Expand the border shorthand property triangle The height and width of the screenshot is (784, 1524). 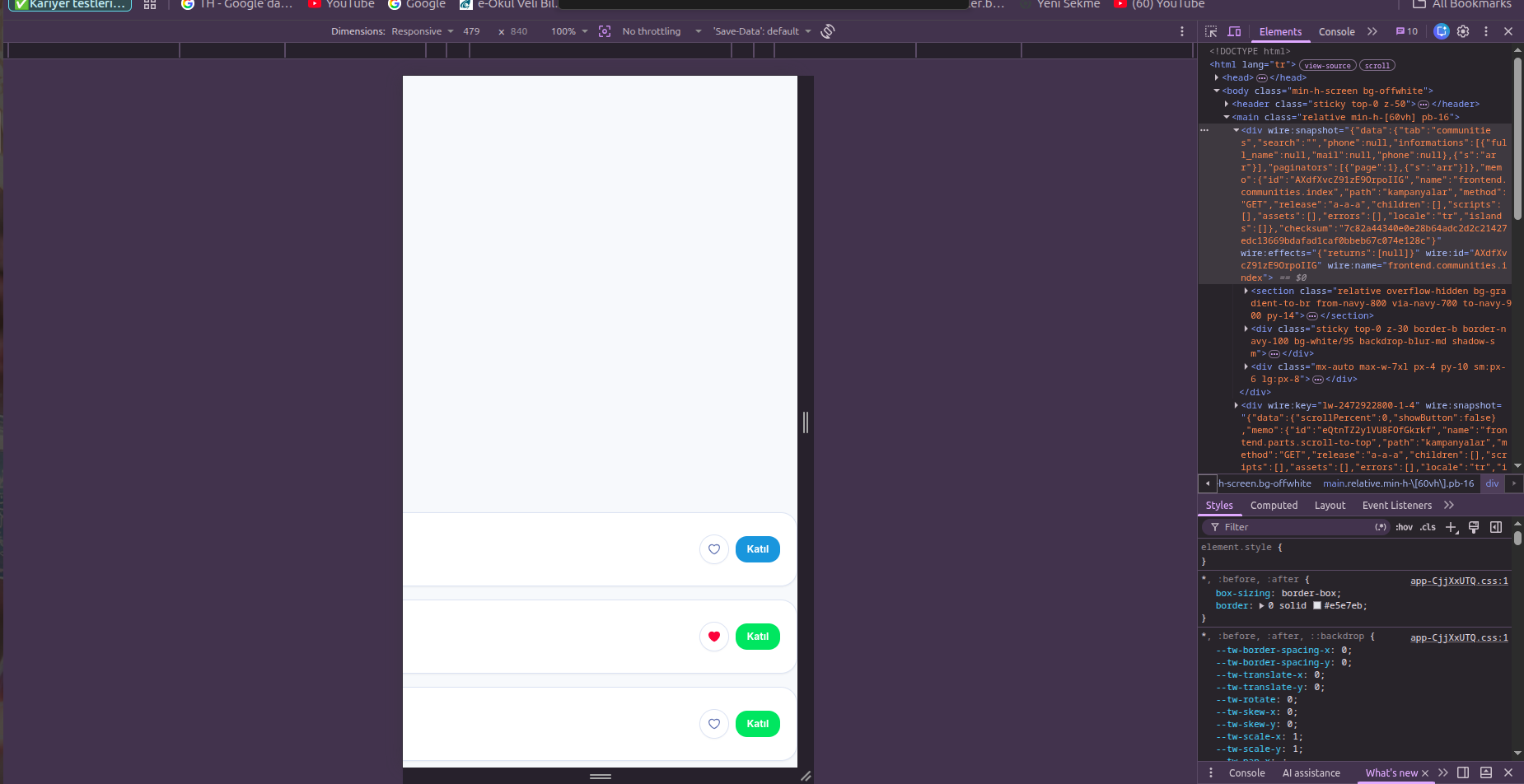(1261, 606)
